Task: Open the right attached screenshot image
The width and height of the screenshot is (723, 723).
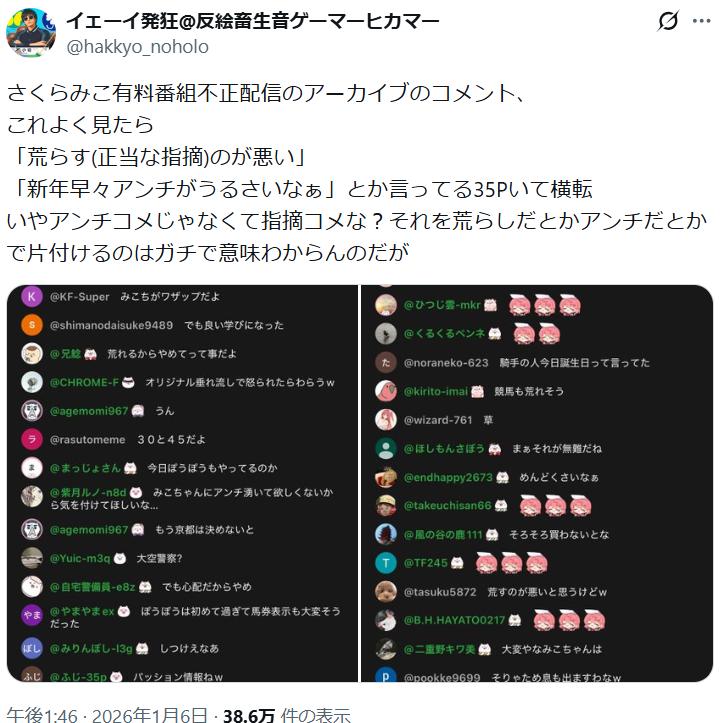Action: pyautogui.click(x=537, y=483)
